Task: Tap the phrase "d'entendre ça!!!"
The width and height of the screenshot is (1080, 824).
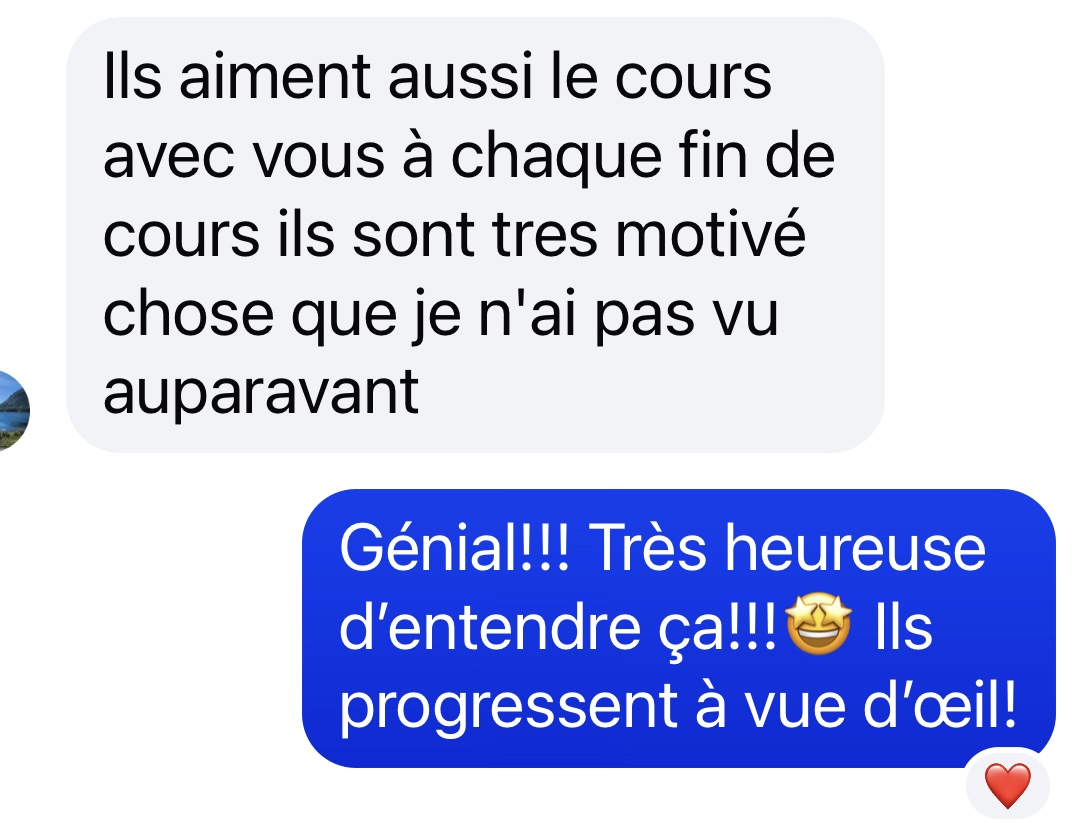Action: [x=559, y=628]
